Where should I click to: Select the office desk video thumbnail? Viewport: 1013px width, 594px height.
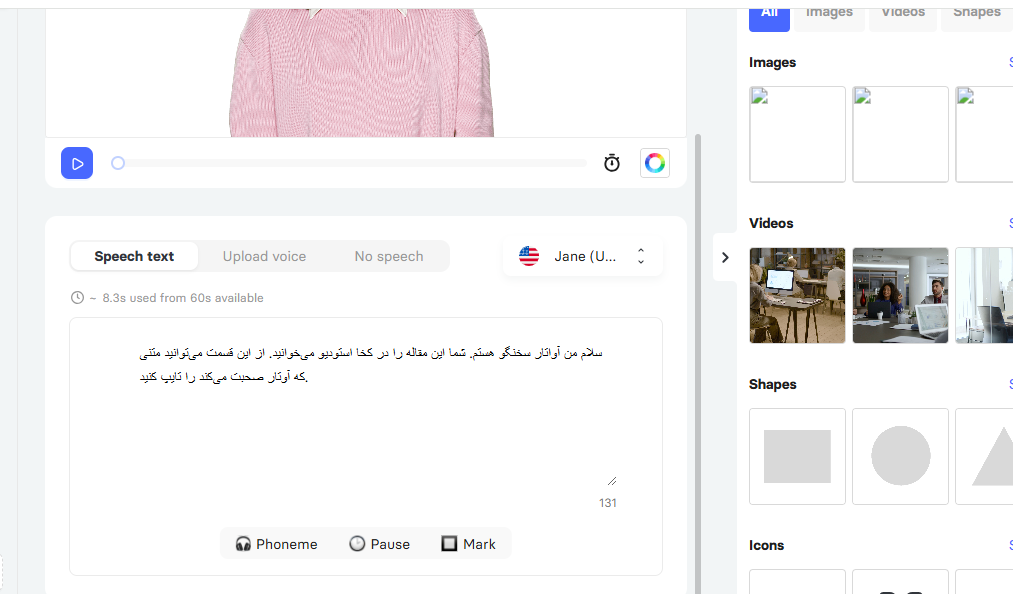(x=797, y=295)
